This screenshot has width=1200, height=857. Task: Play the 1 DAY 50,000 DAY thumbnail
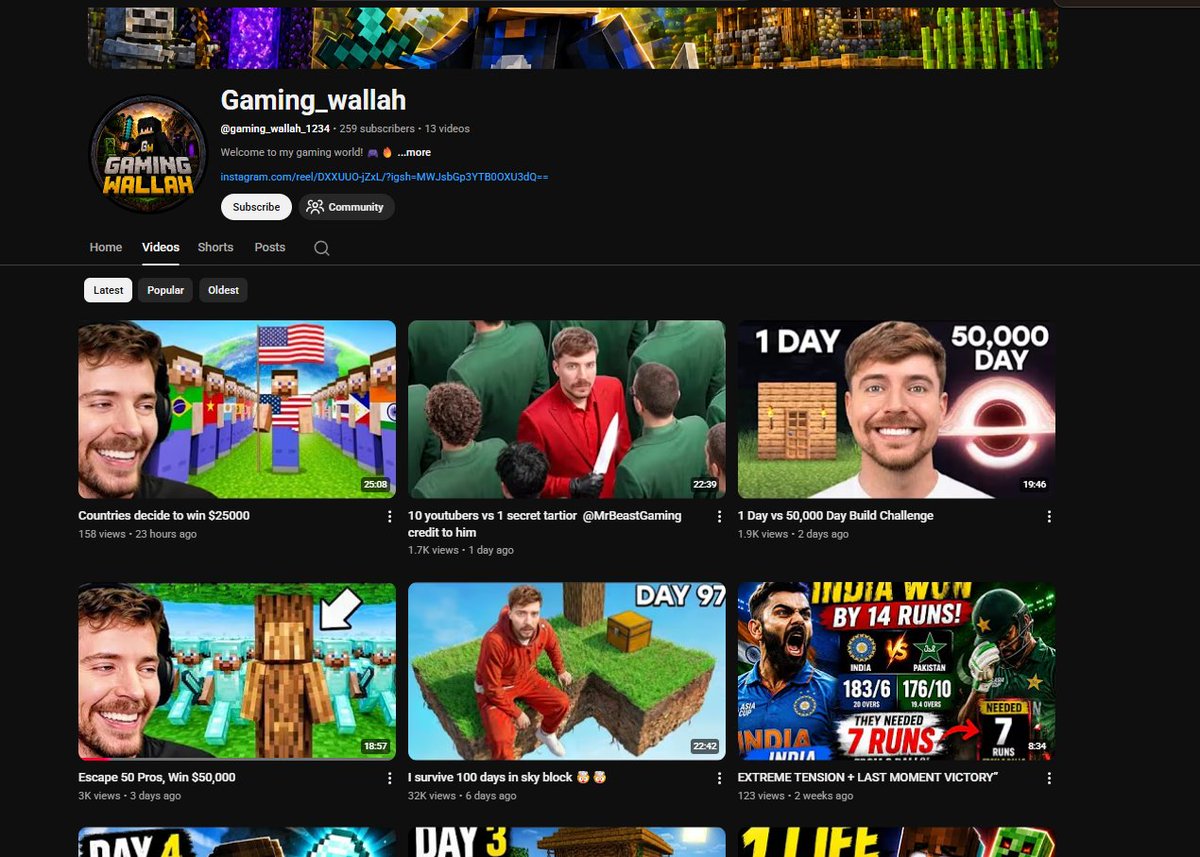click(897, 409)
